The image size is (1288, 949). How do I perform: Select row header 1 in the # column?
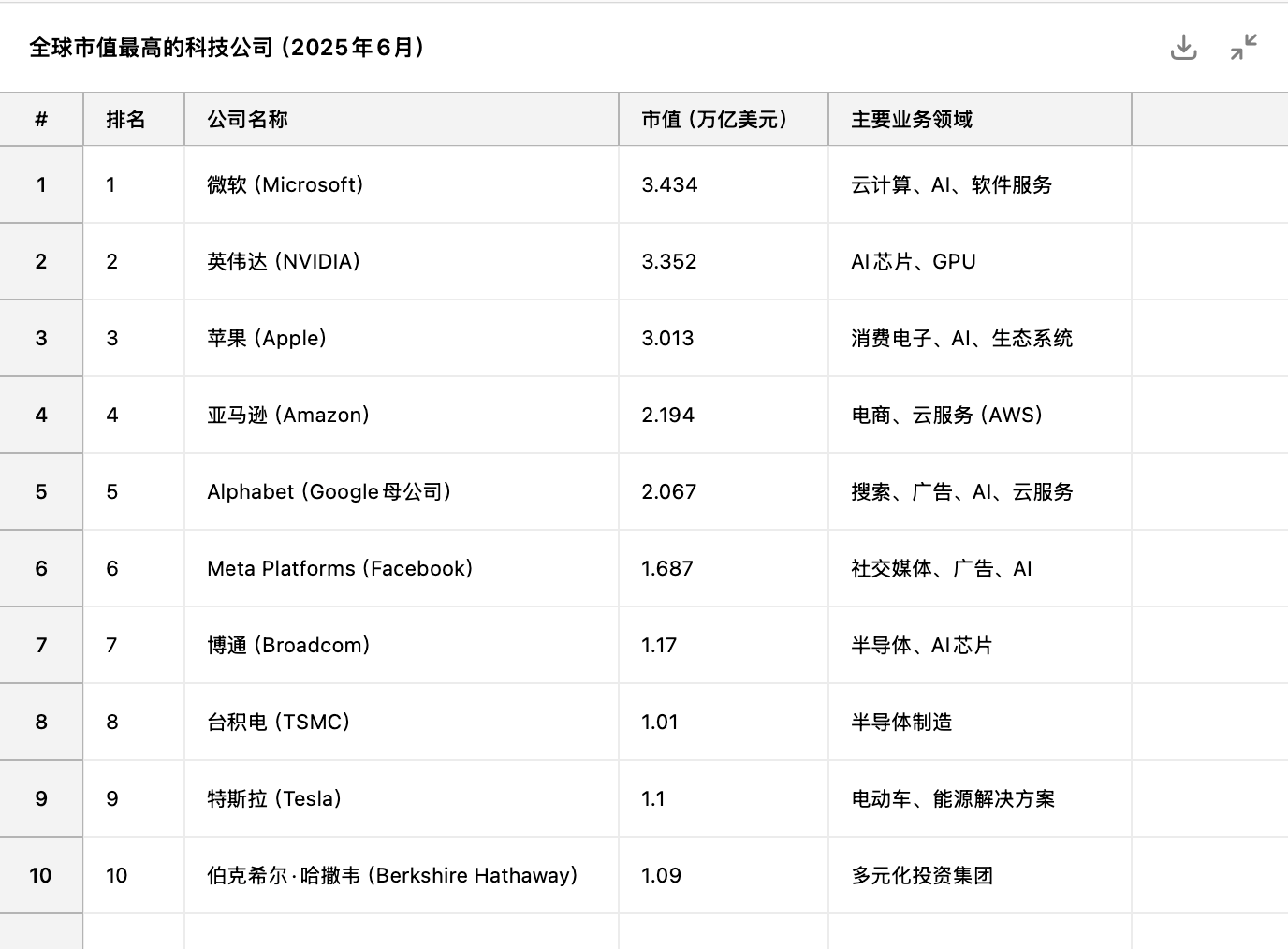tap(41, 184)
